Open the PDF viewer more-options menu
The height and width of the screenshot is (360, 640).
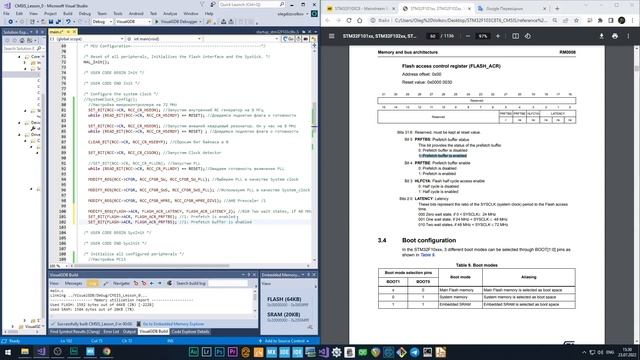628,36
